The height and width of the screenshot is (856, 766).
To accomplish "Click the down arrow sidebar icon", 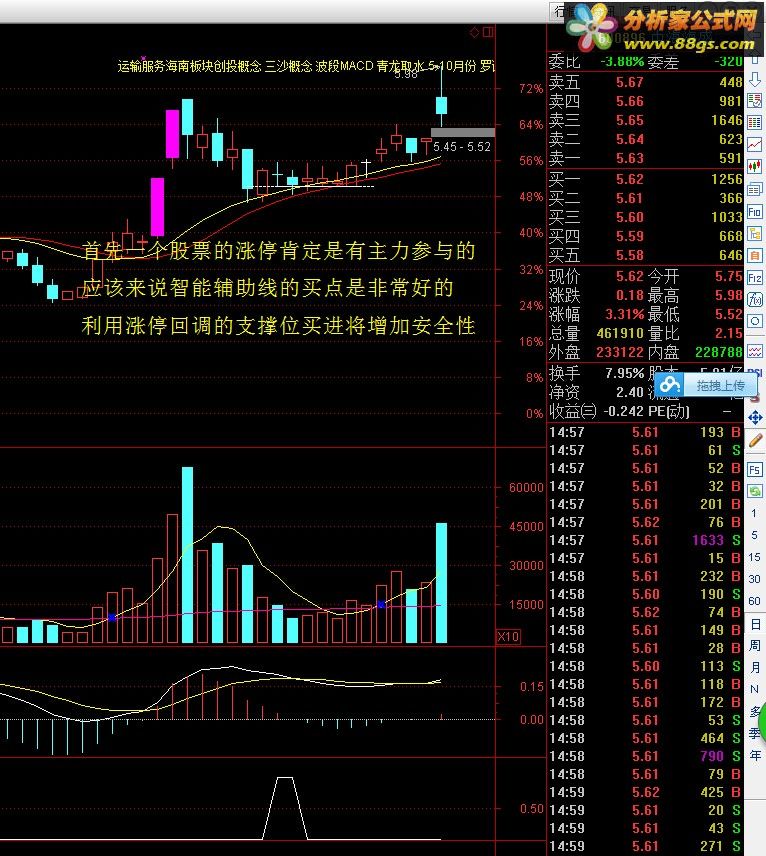I will click(x=755, y=80).
